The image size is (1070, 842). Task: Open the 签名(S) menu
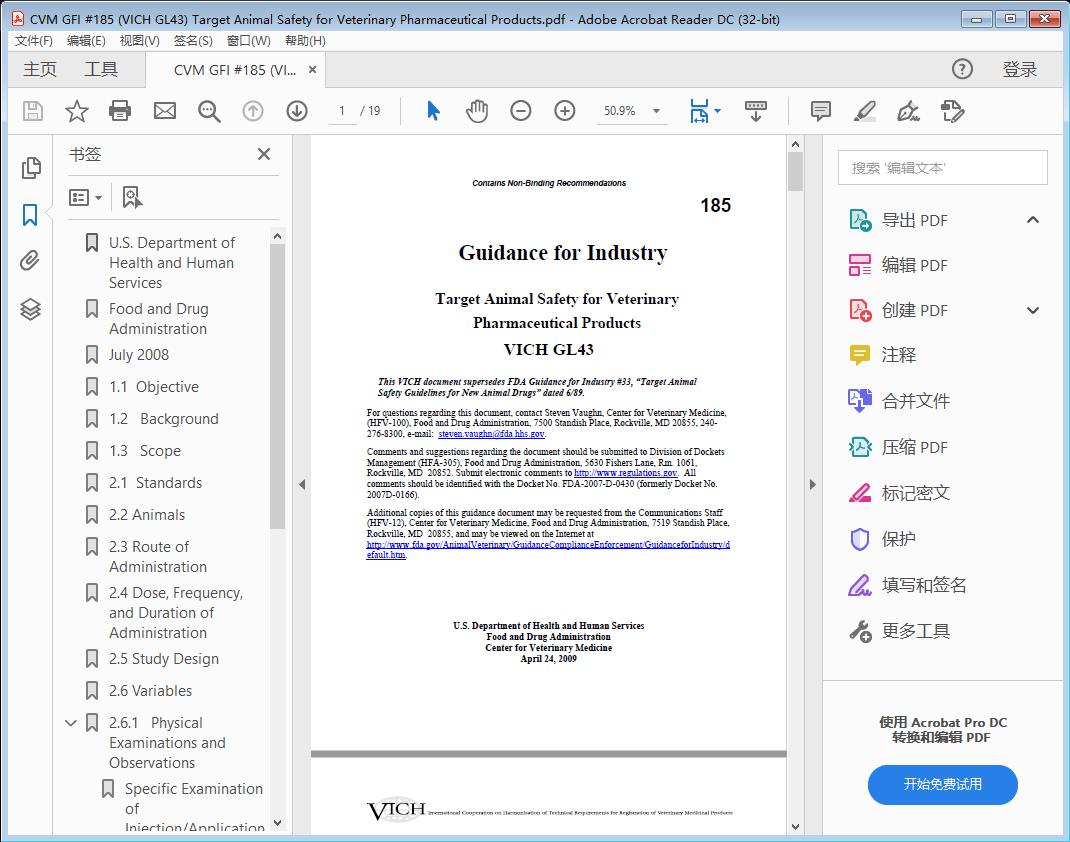pyautogui.click(x=193, y=41)
